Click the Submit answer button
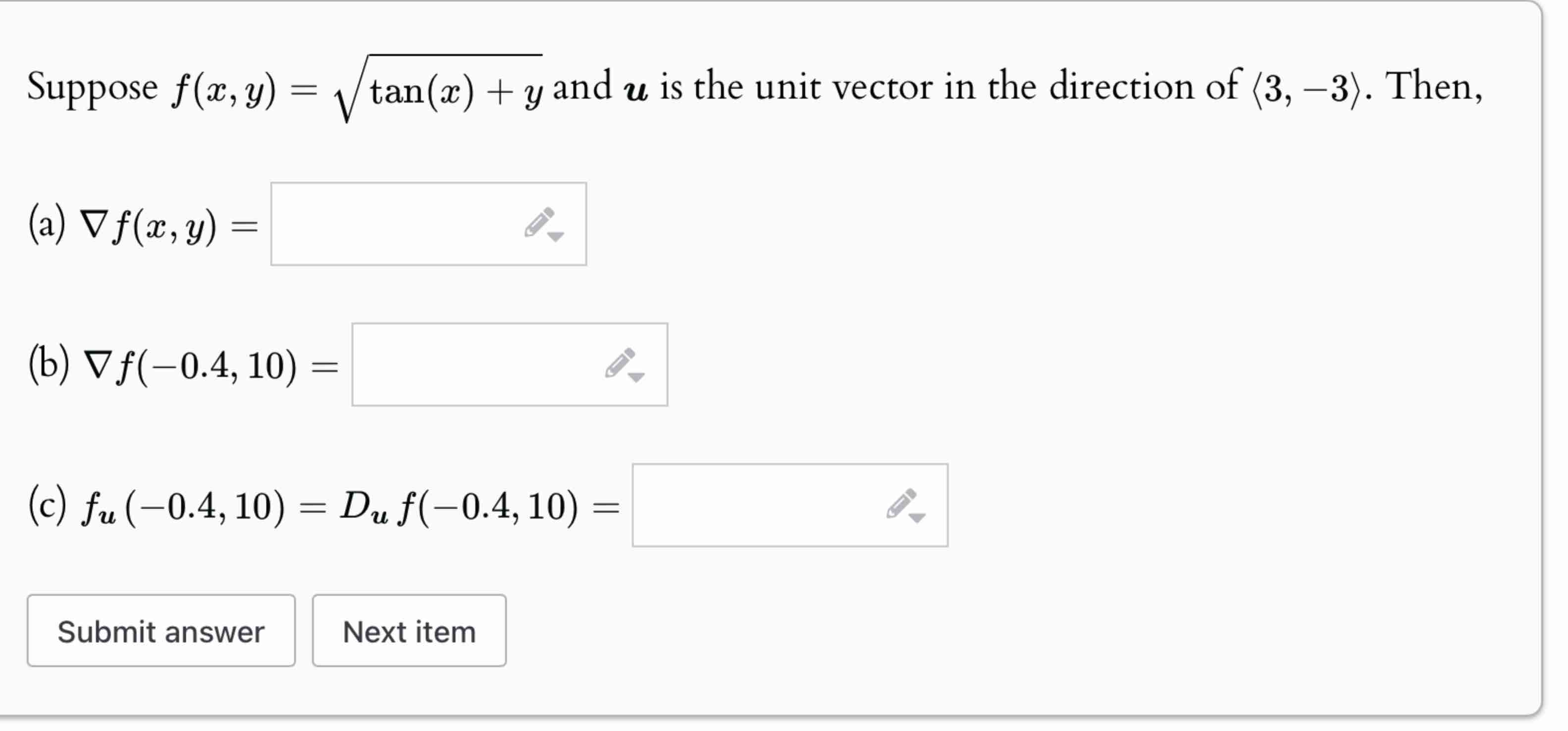 click(x=161, y=631)
